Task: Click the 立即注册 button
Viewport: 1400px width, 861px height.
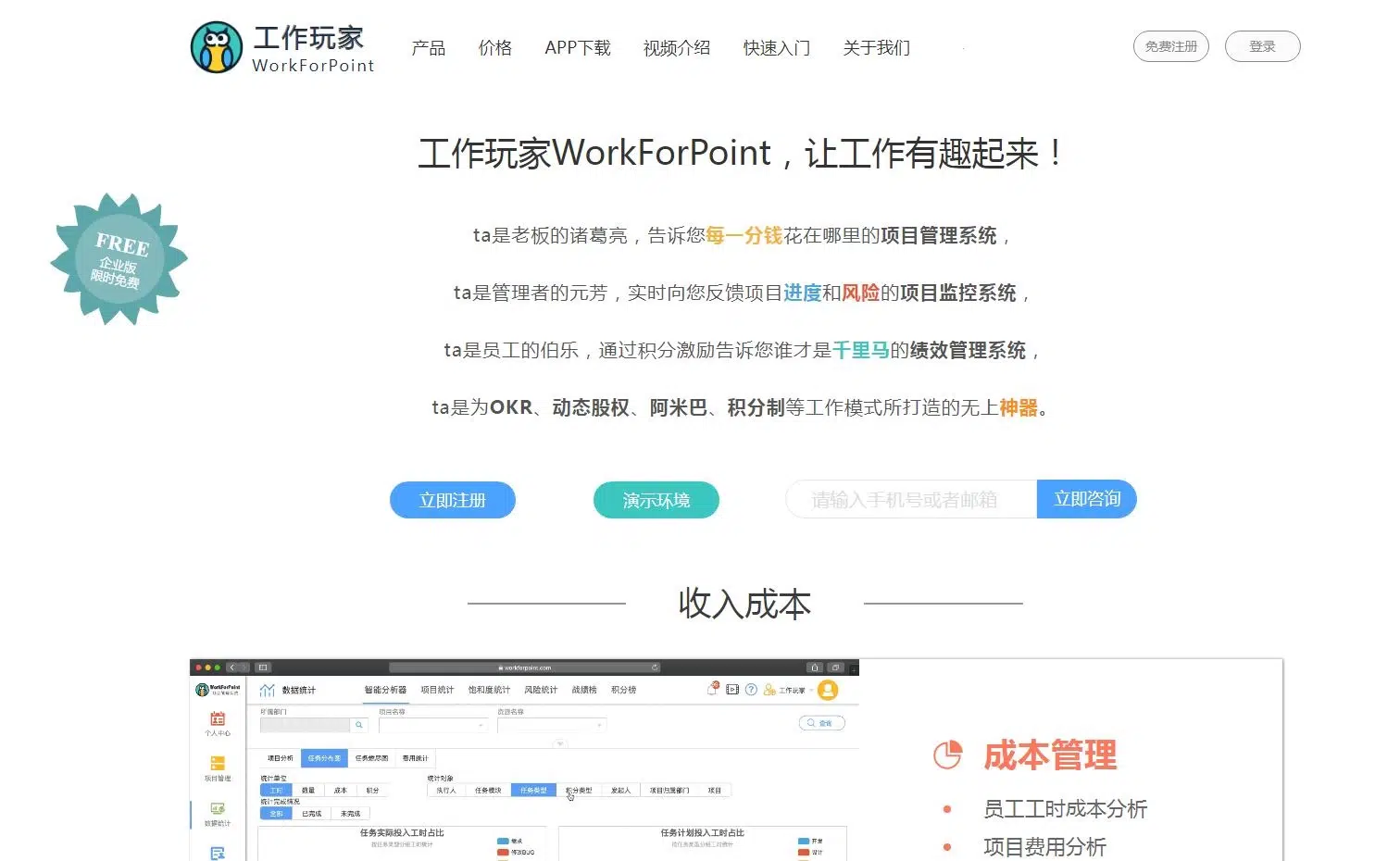Action: 452,500
